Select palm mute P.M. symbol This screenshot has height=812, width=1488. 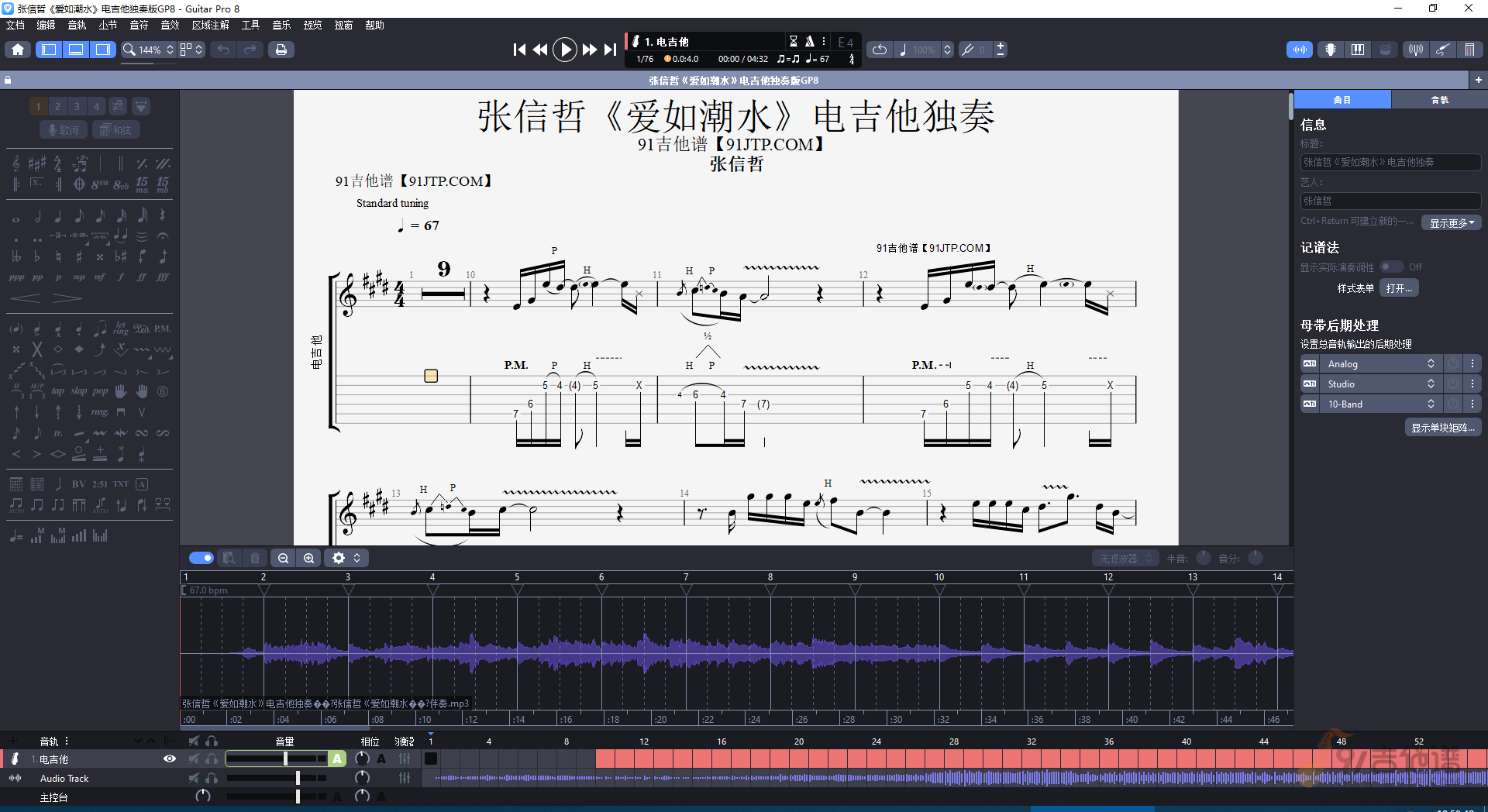click(x=162, y=329)
